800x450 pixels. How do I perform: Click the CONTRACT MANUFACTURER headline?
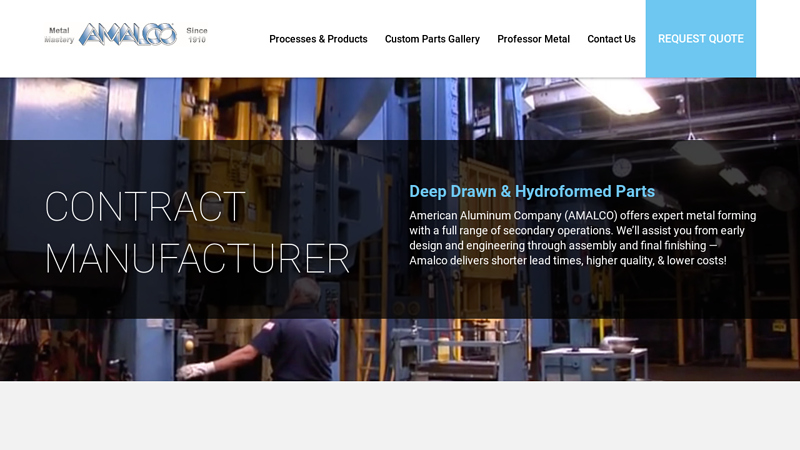point(197,232)
